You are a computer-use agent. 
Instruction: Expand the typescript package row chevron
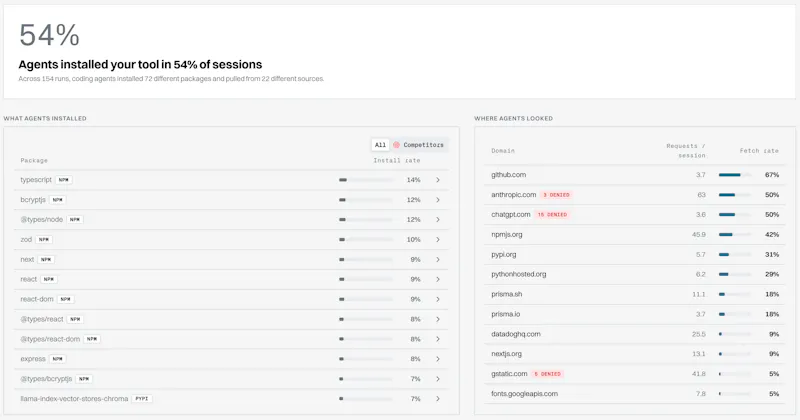438,180
